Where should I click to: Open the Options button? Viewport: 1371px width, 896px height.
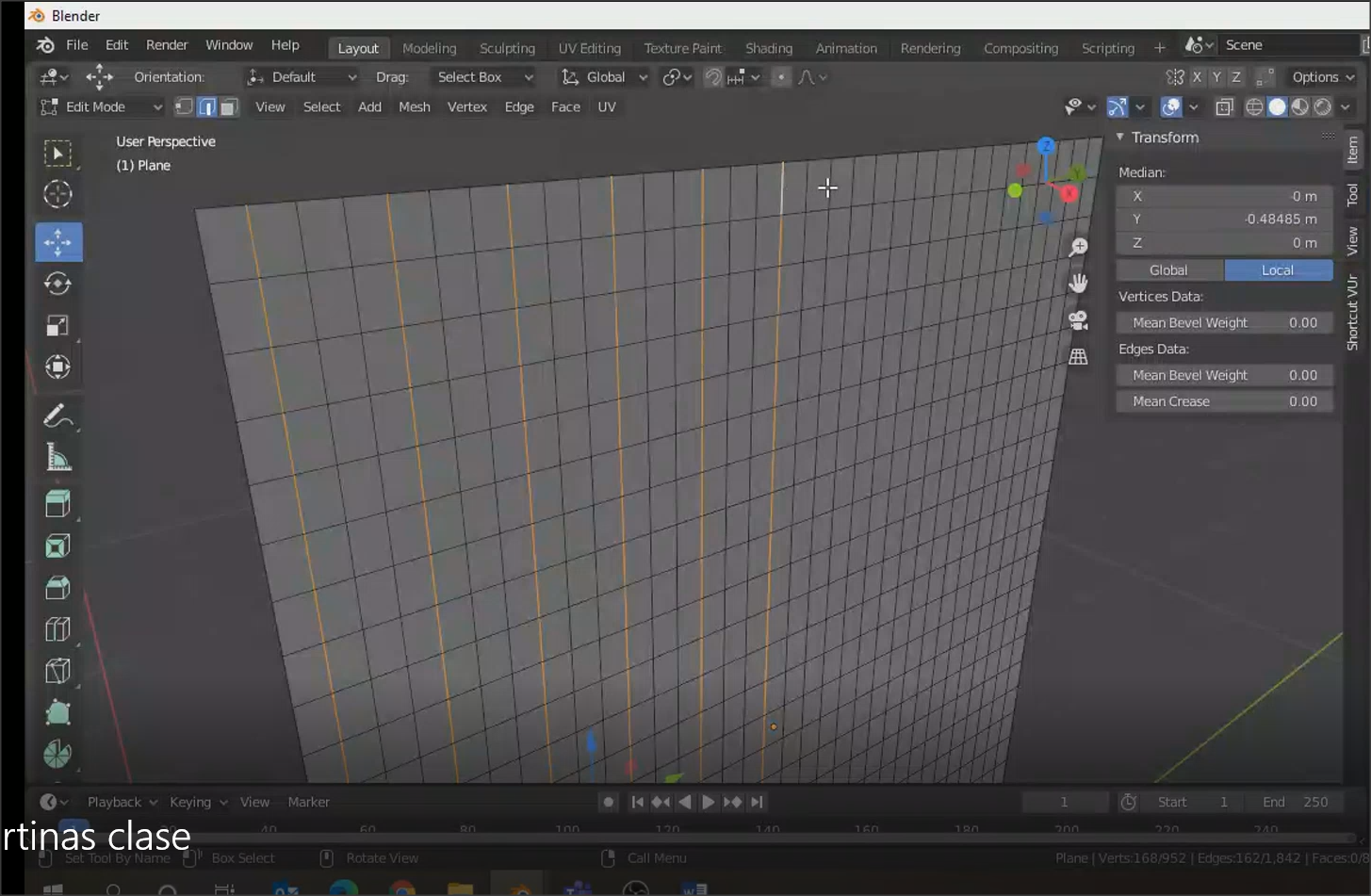[1323, 77]
